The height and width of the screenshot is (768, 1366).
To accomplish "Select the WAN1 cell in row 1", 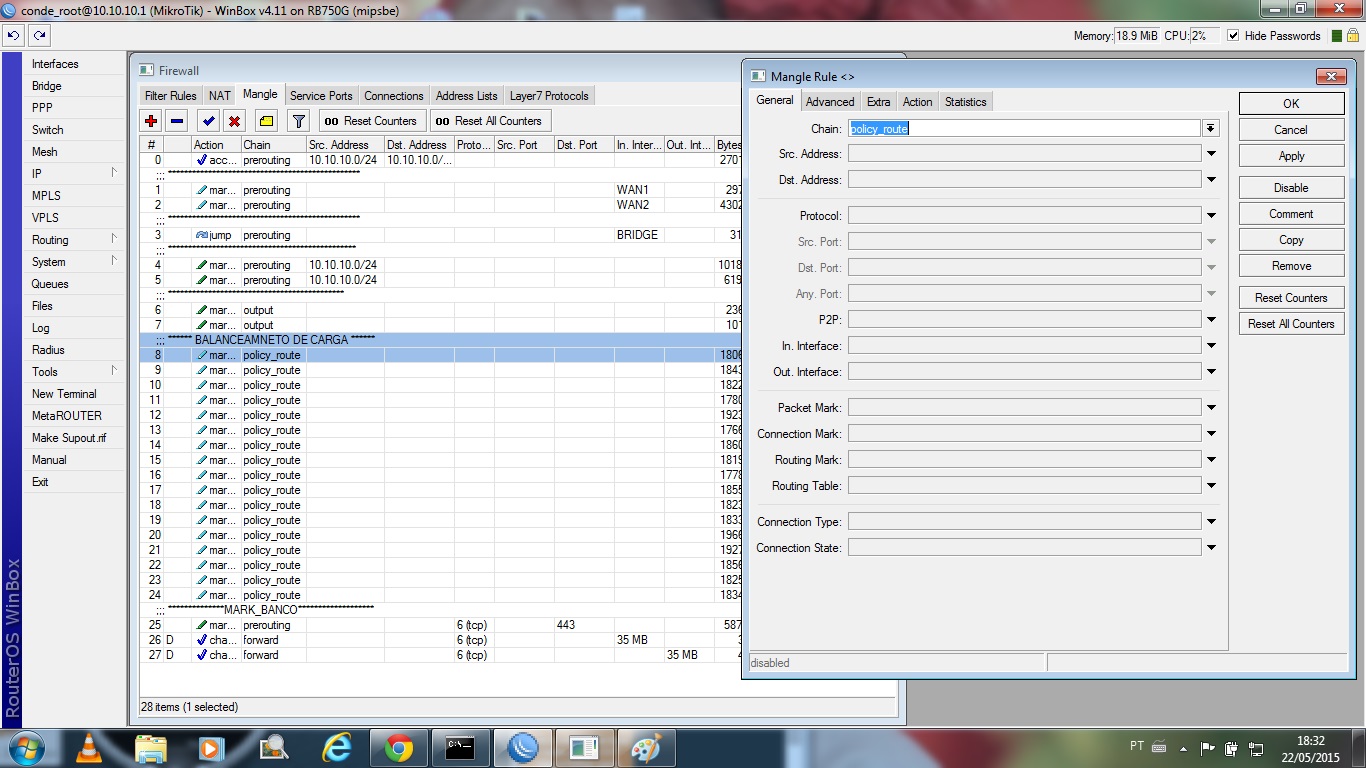I will [x=638, y=190].
